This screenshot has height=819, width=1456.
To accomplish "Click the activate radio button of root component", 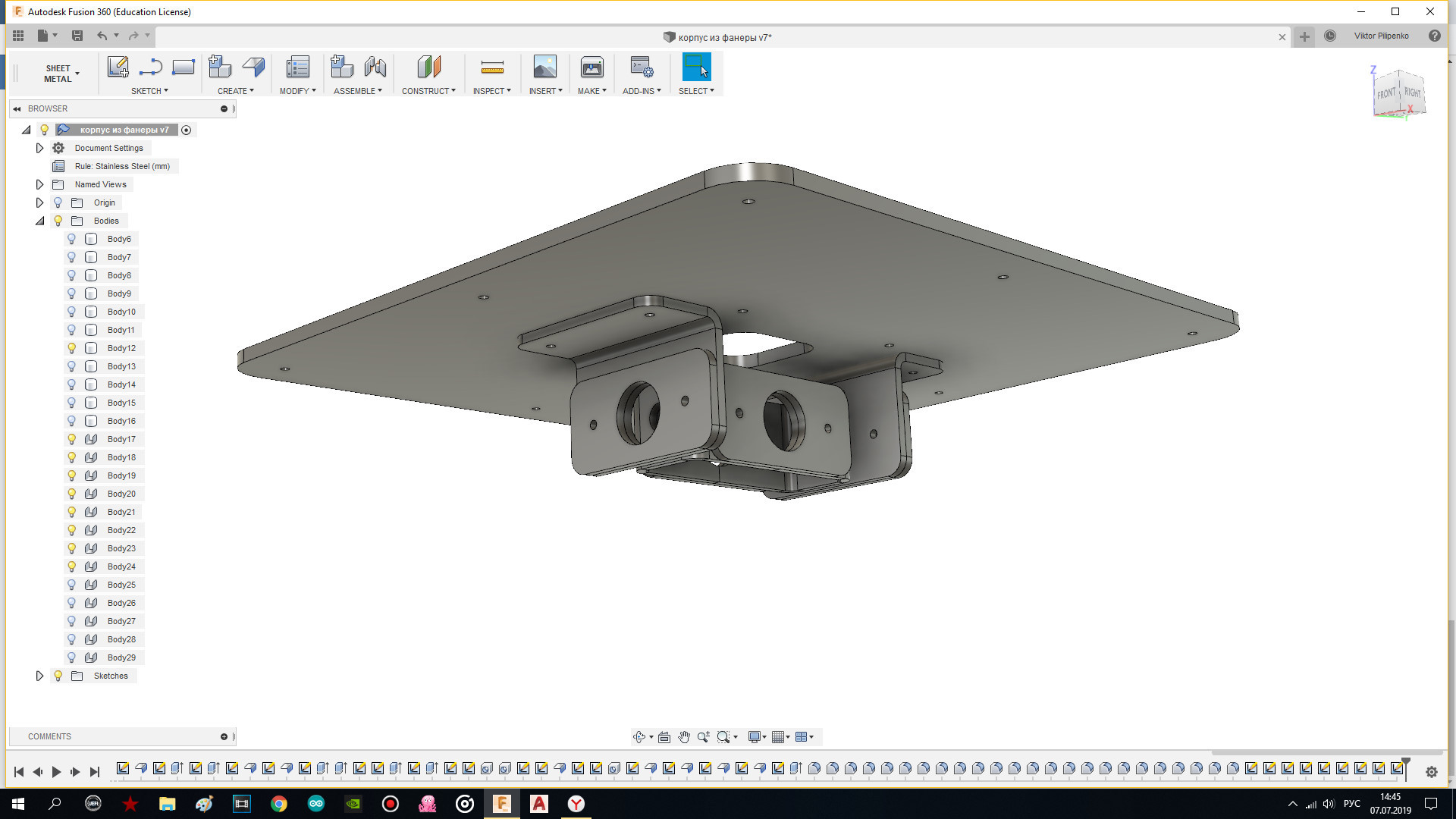I will (187, 130).
